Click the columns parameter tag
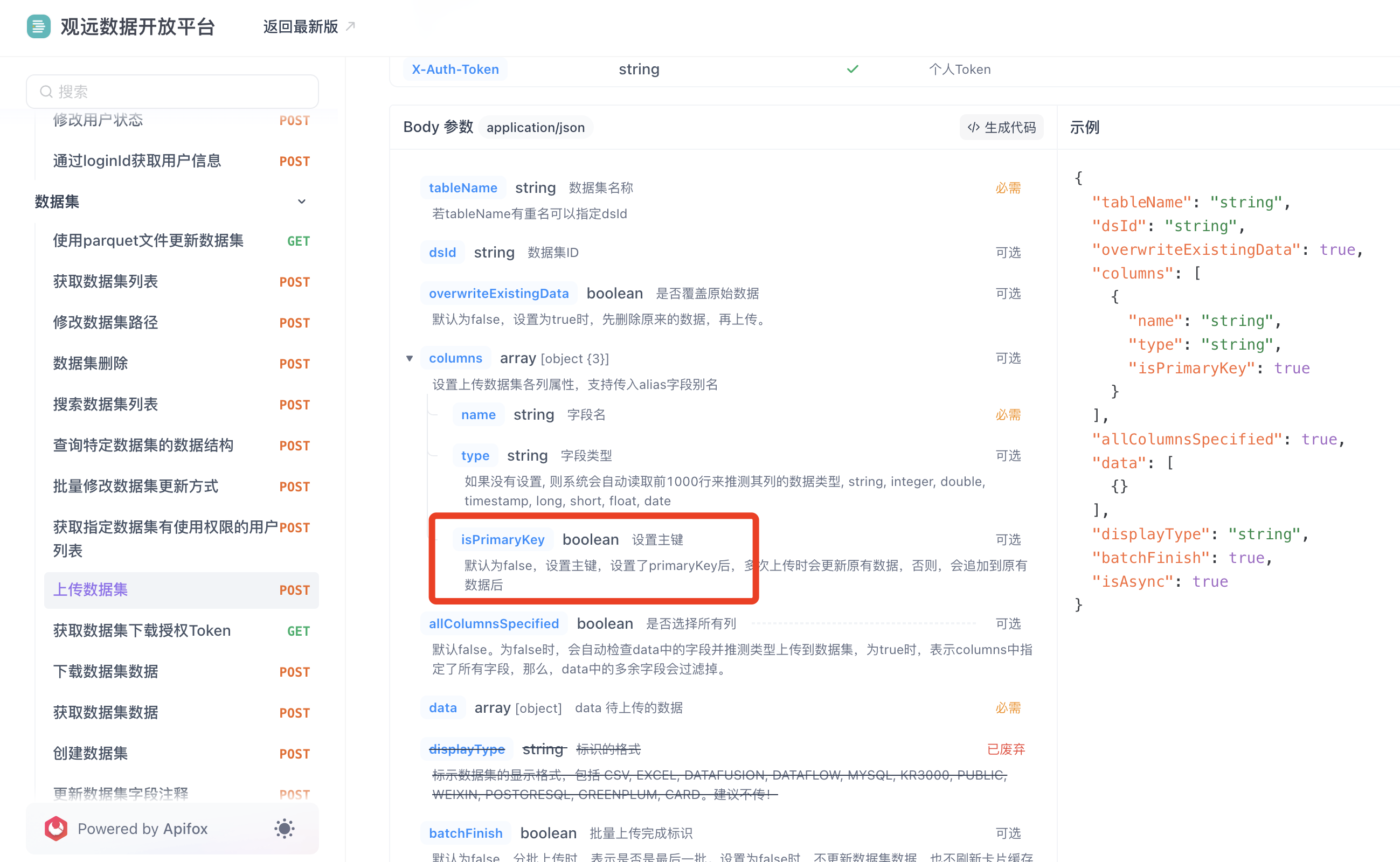 pos(455,358)
